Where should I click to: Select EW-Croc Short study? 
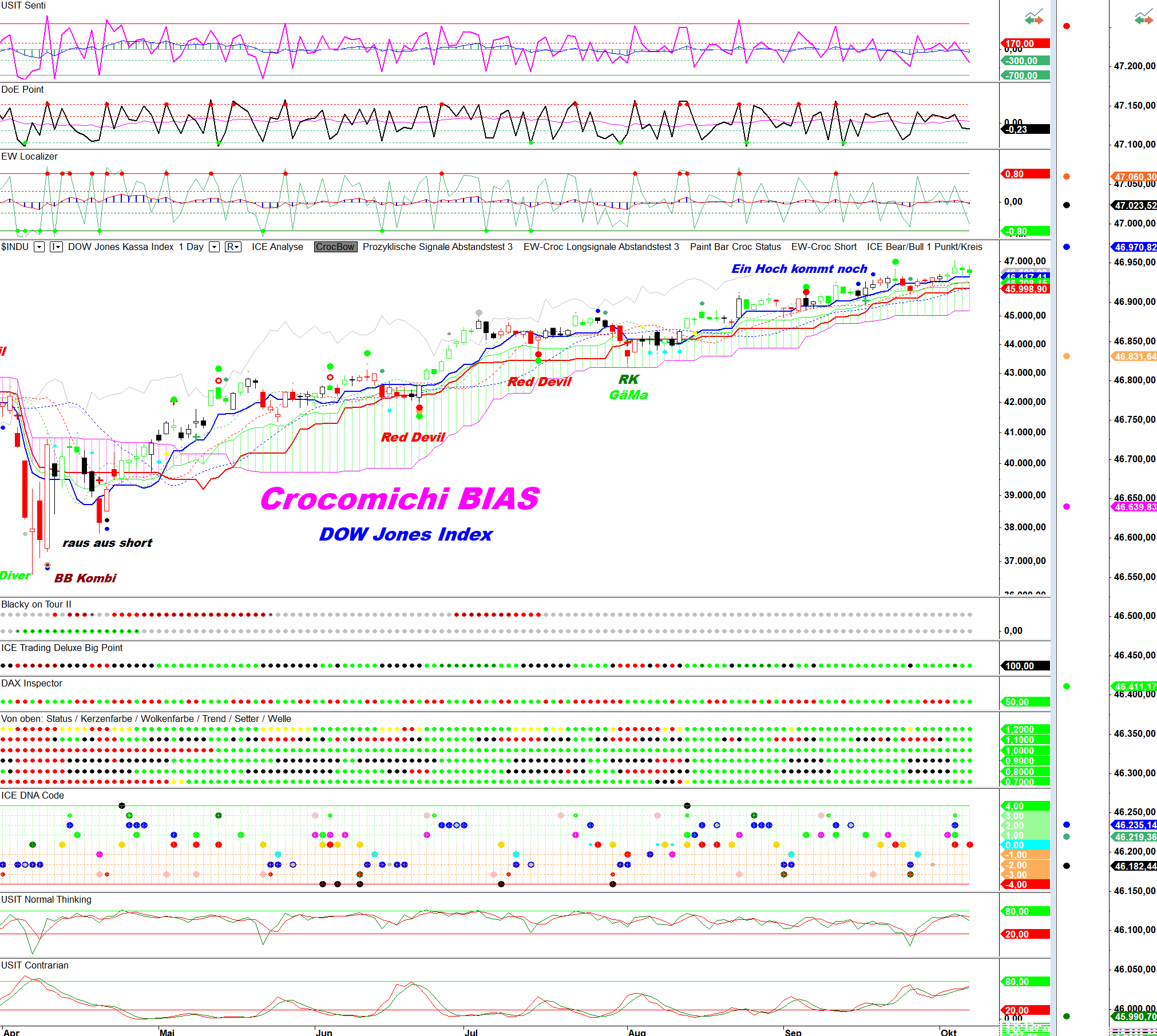click(x=823, y=247)
